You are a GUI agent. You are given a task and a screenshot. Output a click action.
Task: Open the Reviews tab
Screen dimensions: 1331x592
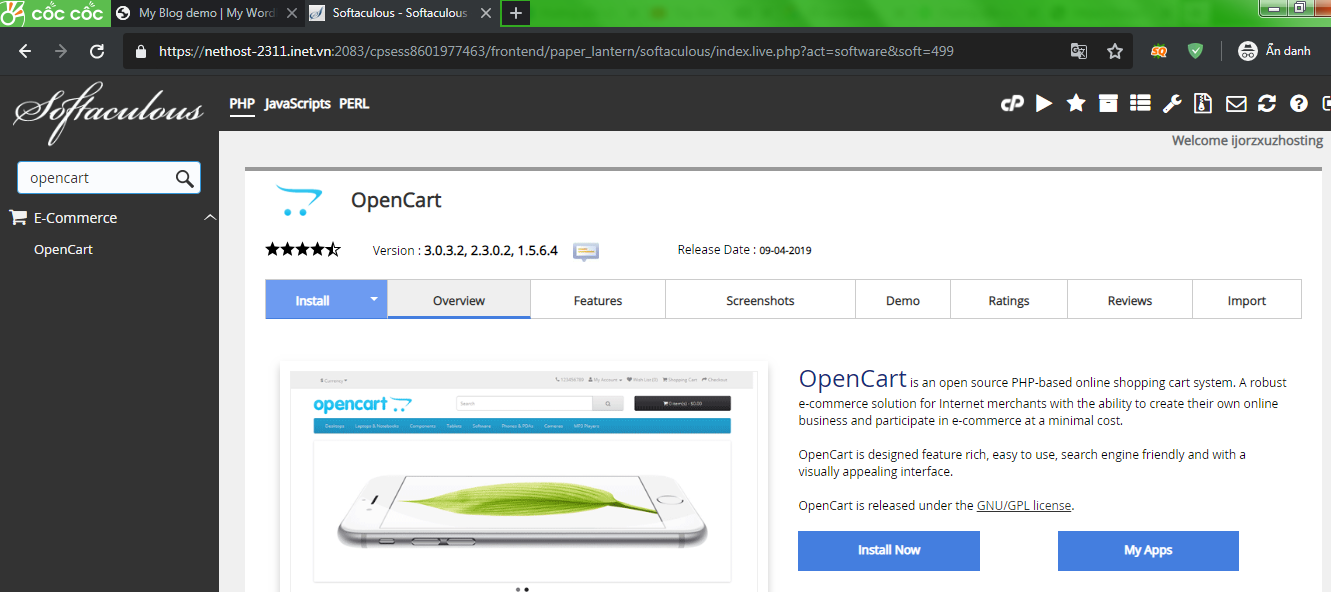pyautogui.click(x=1130, y=300)
